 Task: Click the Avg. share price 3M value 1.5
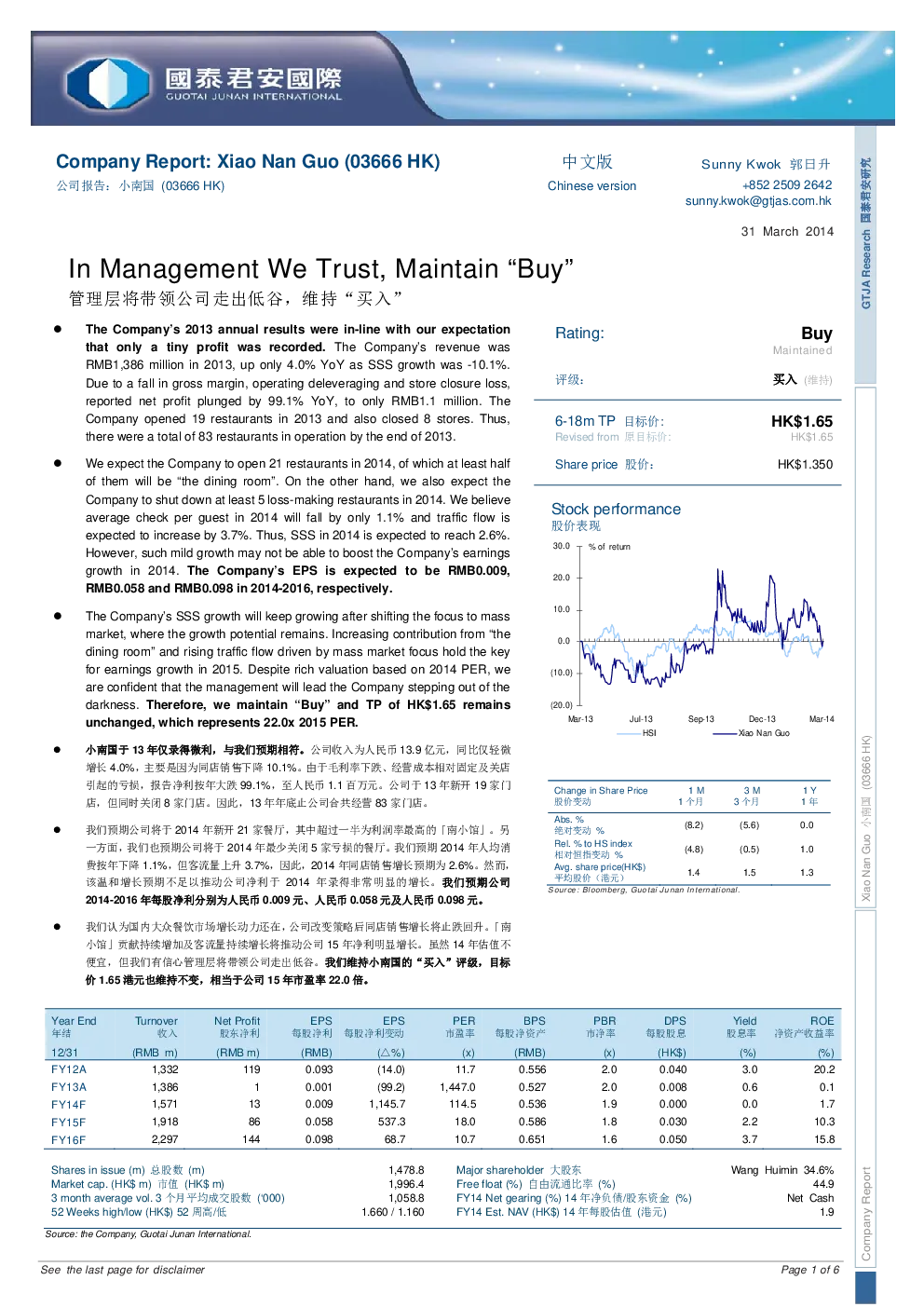(x=750, y=872)
